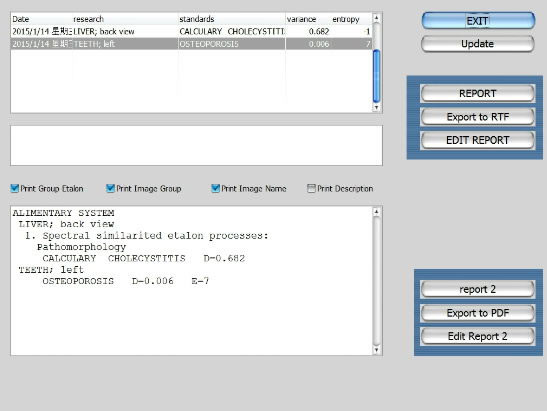Image resolution: width=547 pixels, height=411 pixels.
Task: Click scroll down arrow of research list
Action: 376,107
